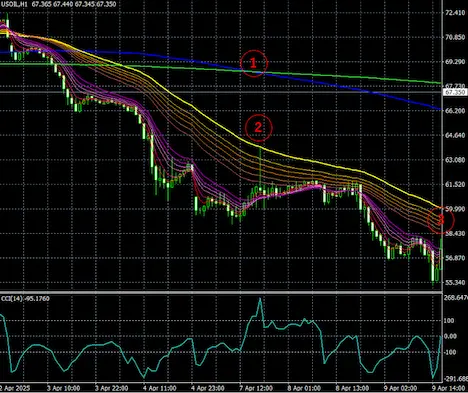Click the 56.870 price axis label
The width and height of the screenshot is (468, 393).
[x=455, y=258]
